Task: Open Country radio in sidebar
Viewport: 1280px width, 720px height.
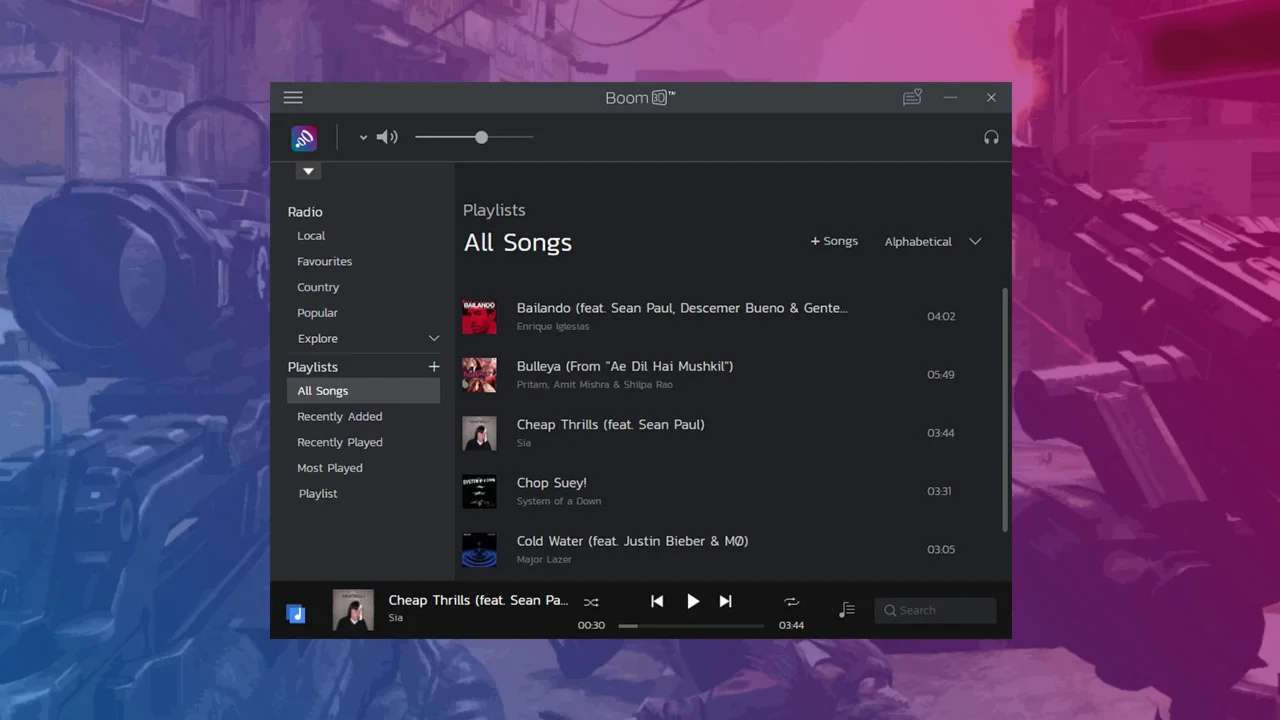Action: pyautogui.click(x=318, y=288)
